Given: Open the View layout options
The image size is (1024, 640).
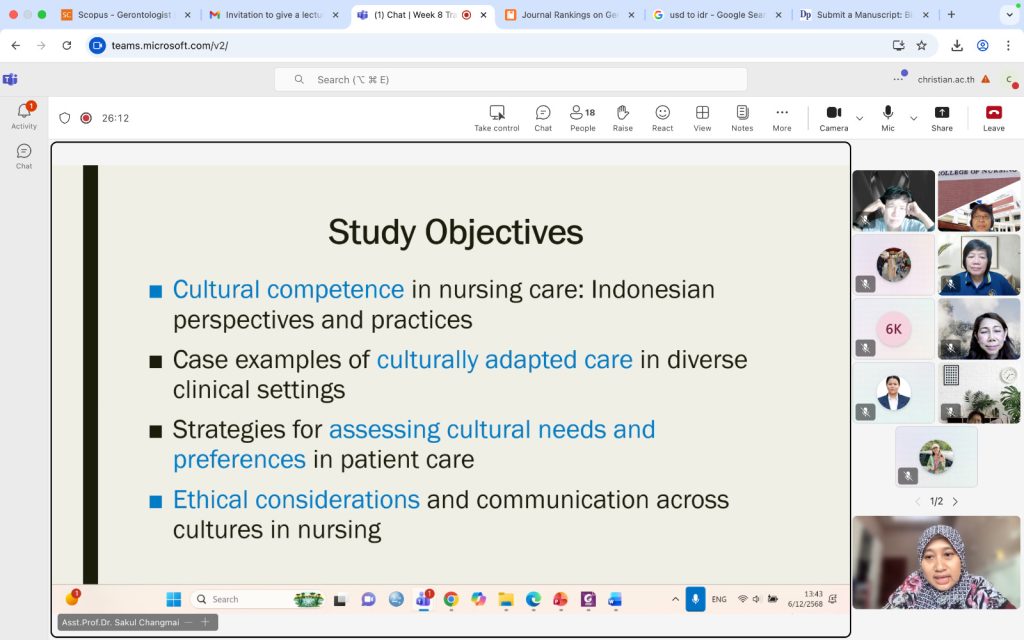Looking at the screenshot, I should tap(702, 117).
